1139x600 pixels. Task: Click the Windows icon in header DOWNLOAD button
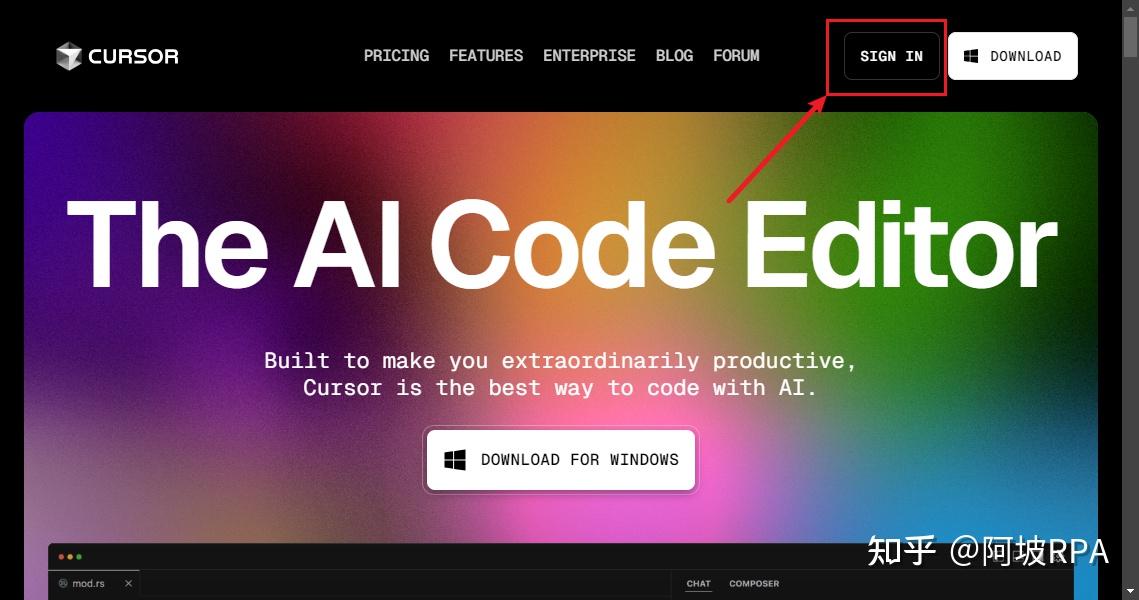(970, 56)
